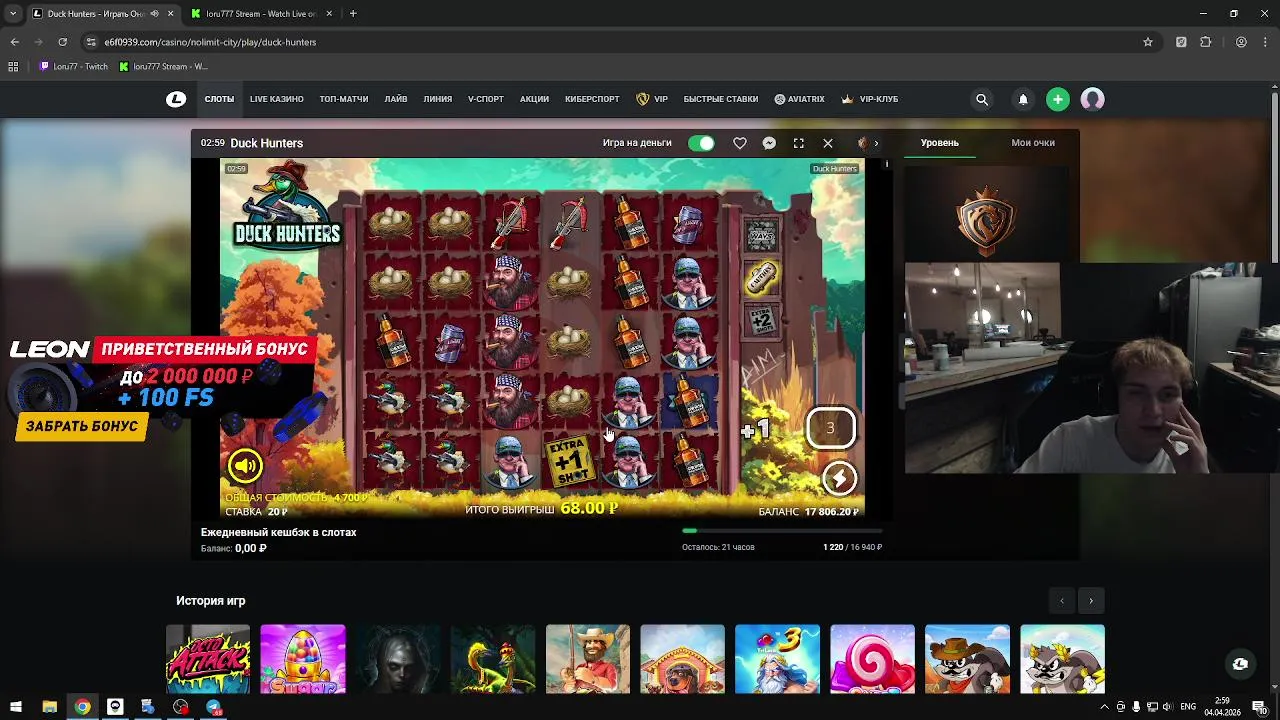Open the ТОП-МАТЧИ menu item
This screenshot has width=1280, height=720.
pyautogui.click(x=344, y=99)
